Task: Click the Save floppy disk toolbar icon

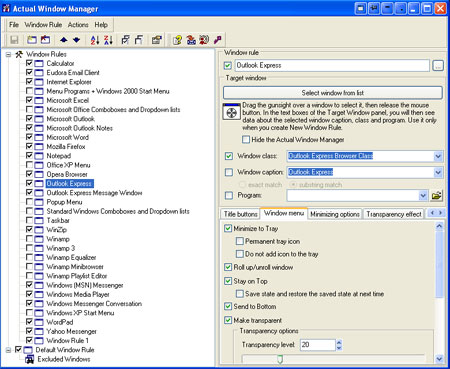Action: [14, 40]
